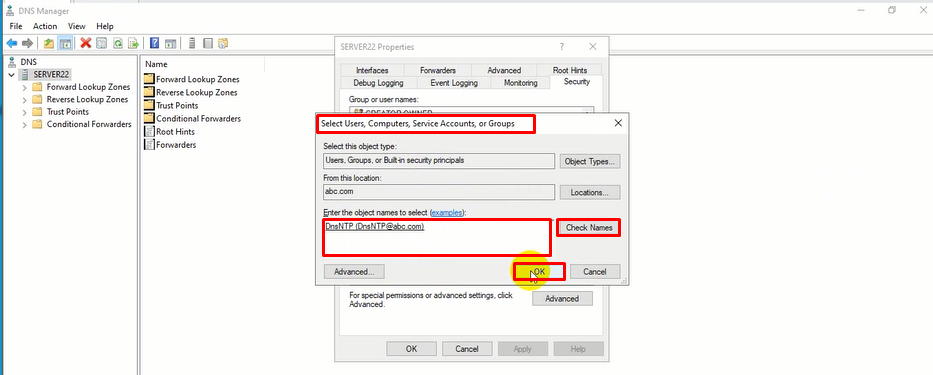The width and height of the screenshot is (933, 375).
Task: Expand Forward Lookup Zones in tree
Action: (x=24, y=87)
